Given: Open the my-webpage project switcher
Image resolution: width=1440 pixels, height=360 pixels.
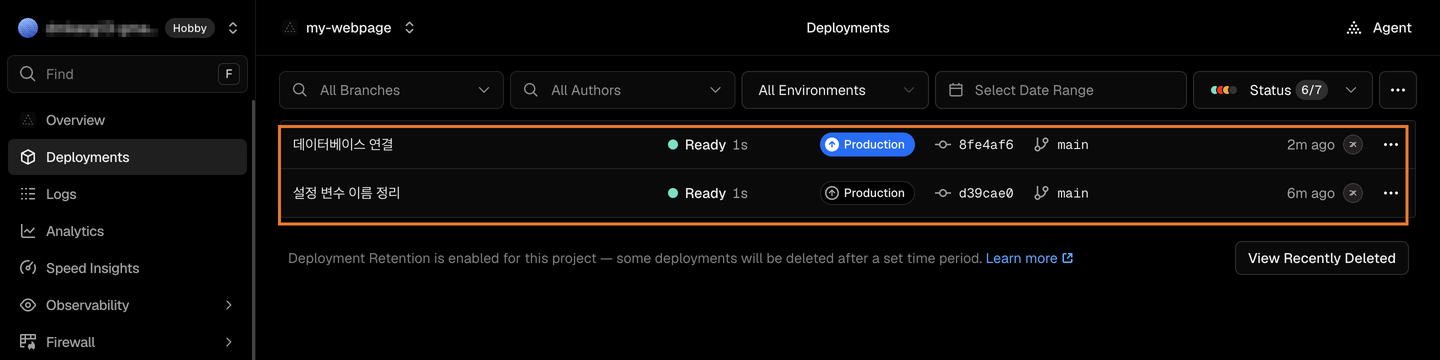Looking at the screenshot, I should [x=409, y=28].
